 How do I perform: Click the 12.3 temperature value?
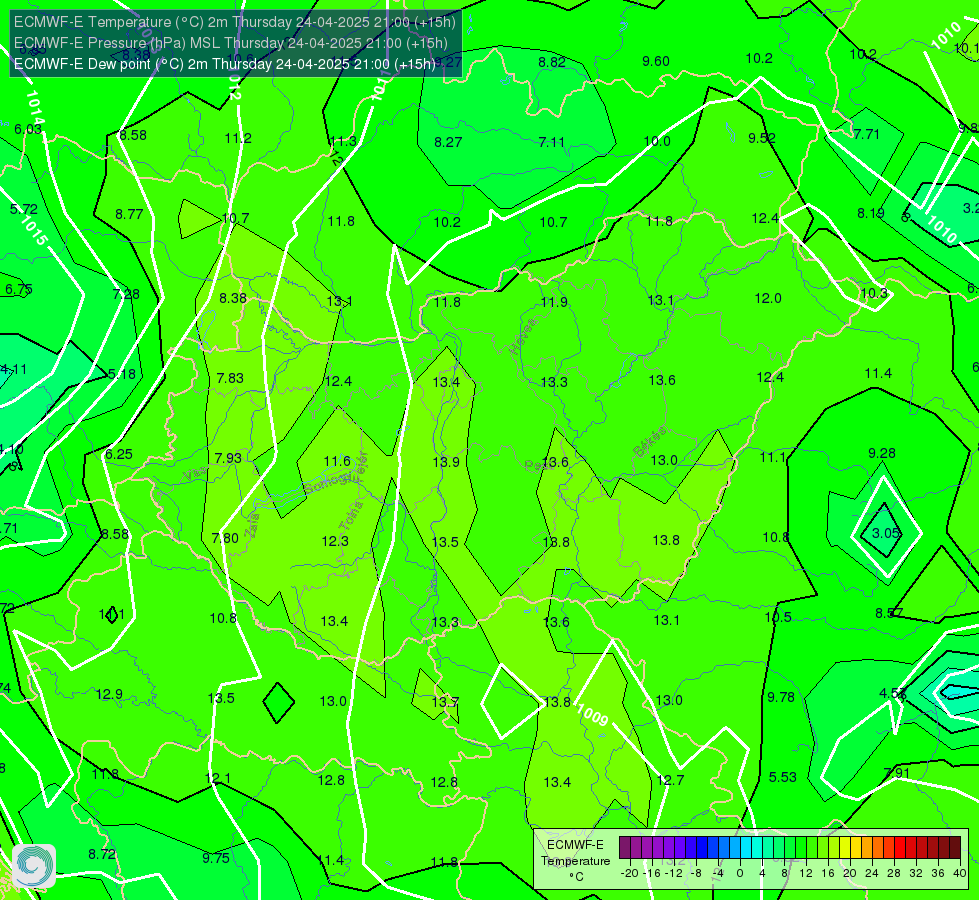pyautogui.click(x=335, y=541)
